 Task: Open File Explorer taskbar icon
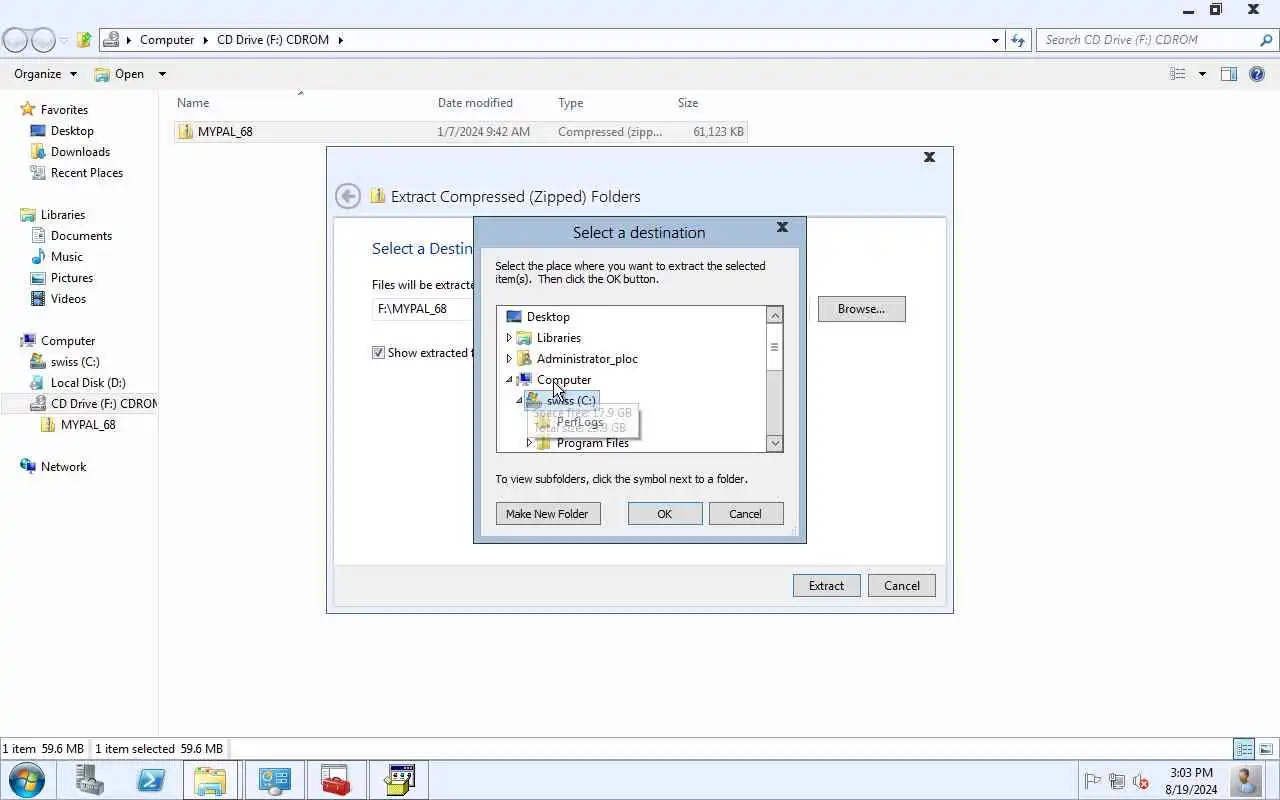tap(210, 780)
